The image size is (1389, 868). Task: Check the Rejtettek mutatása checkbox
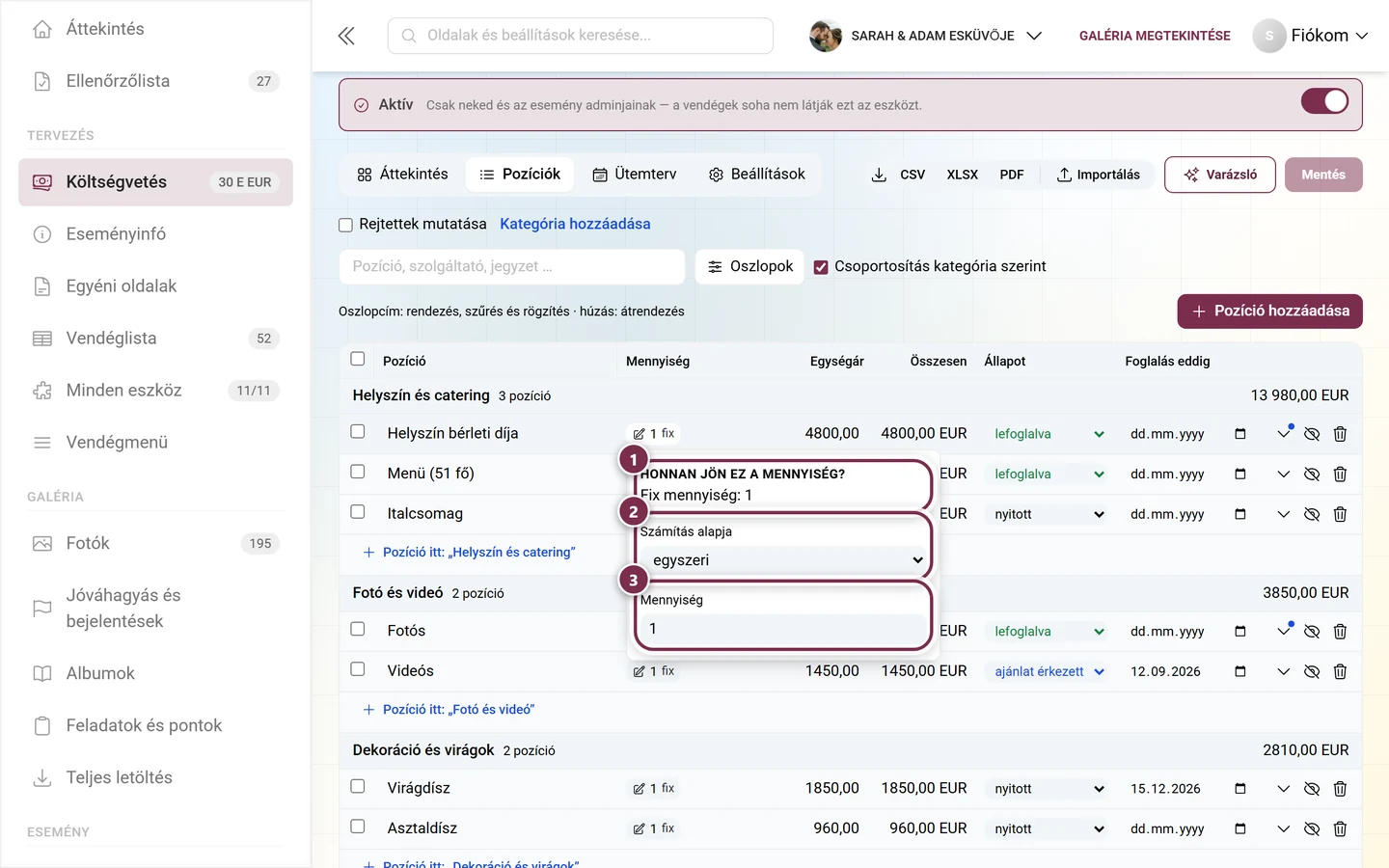[345, 225]
